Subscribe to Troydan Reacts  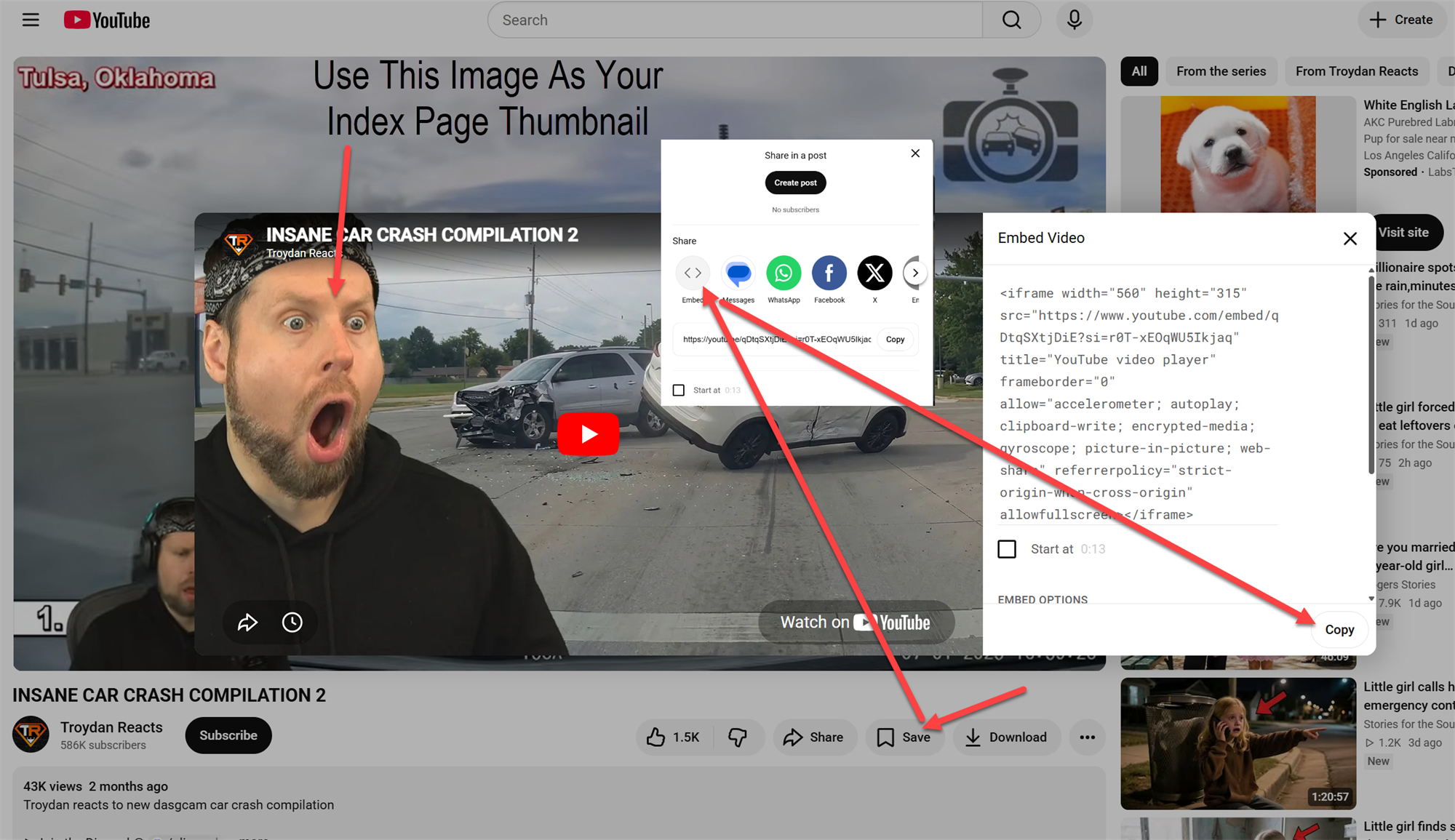click(x=228, y=735)
